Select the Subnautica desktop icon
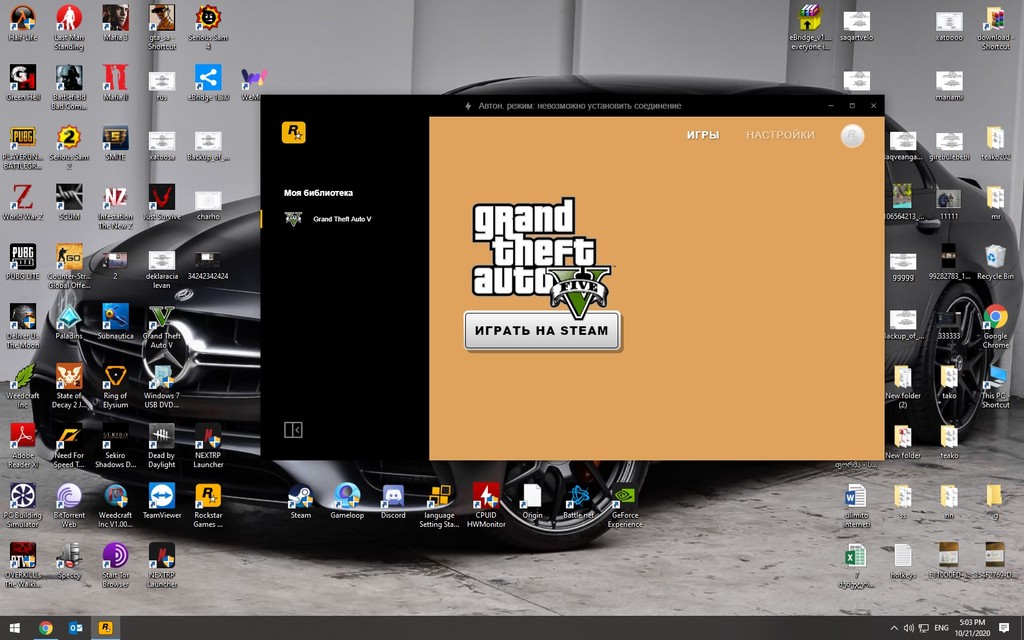The image size is (1024, 640). [x=115, y=322]
